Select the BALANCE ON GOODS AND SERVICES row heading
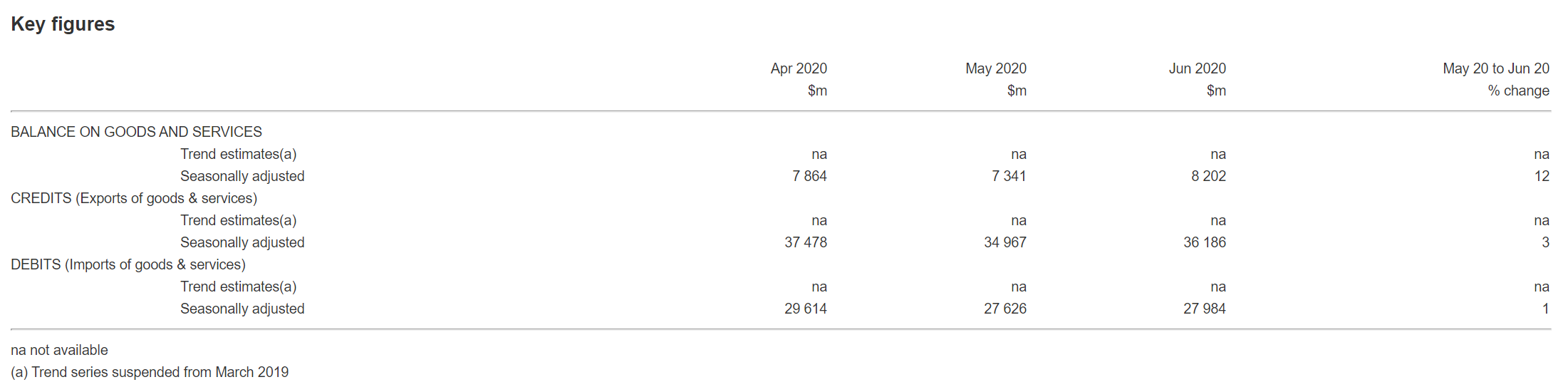Image resolution: width=1568 pixels, height=392 pixels. pyautogui.click(x=136, y=132)
